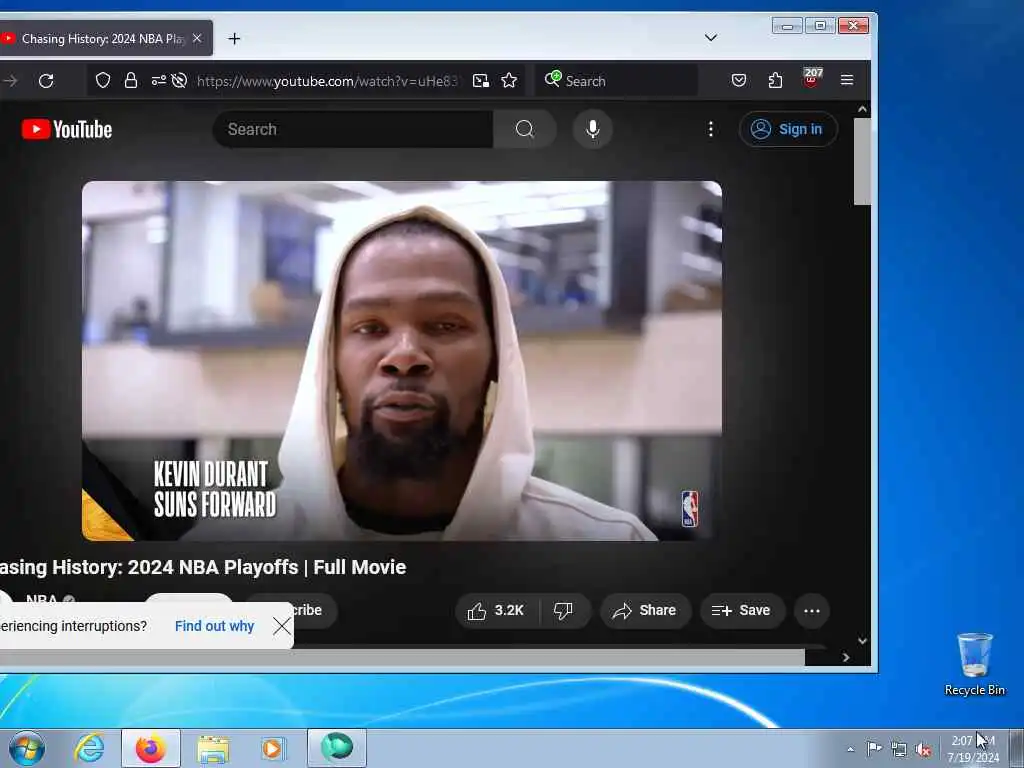Expand the list all tabs chevron
The image size is (1024, 768).
711,38
